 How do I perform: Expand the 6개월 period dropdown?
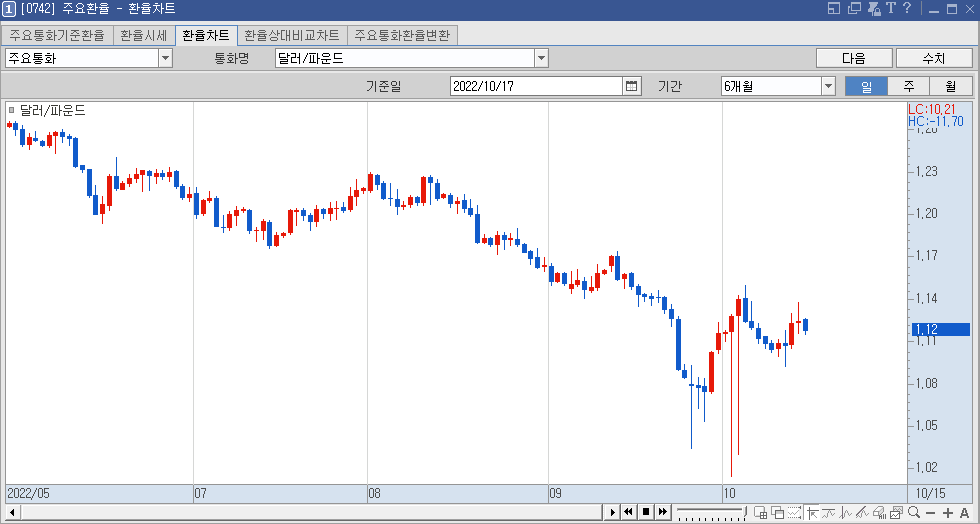[828, 86]
